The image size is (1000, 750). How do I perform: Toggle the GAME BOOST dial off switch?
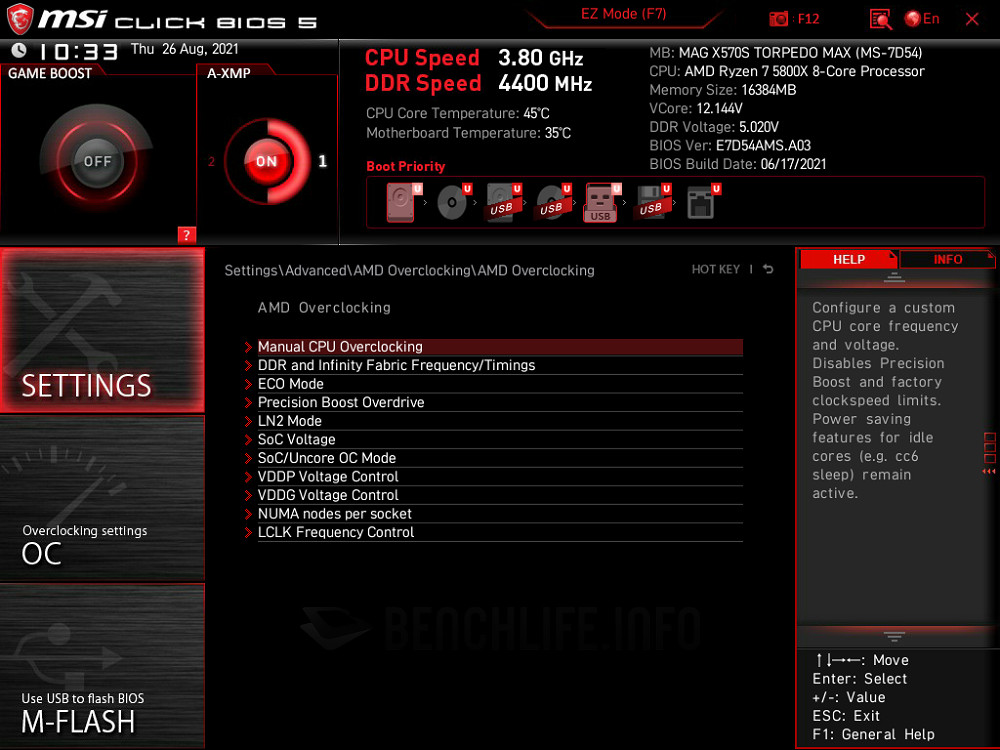coord(96,160)
